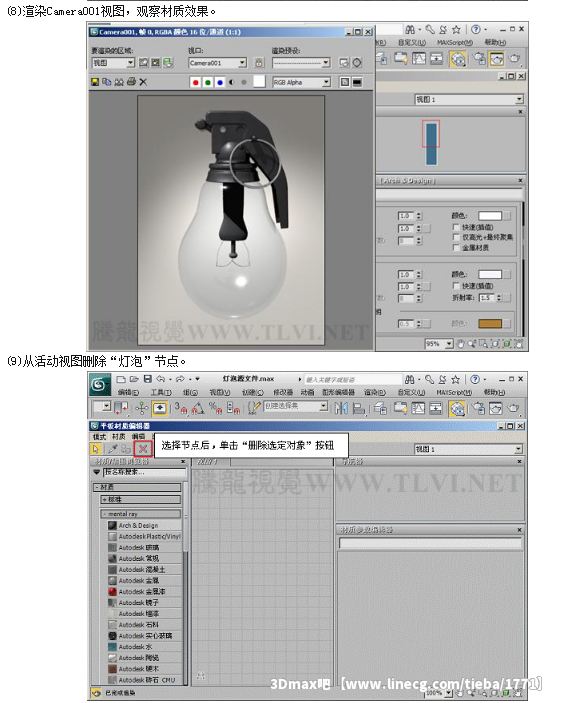The width and height of the screenshot is (582, 703).
Task: Click the Print Image icon in render window
Action: tap(131, 82)
